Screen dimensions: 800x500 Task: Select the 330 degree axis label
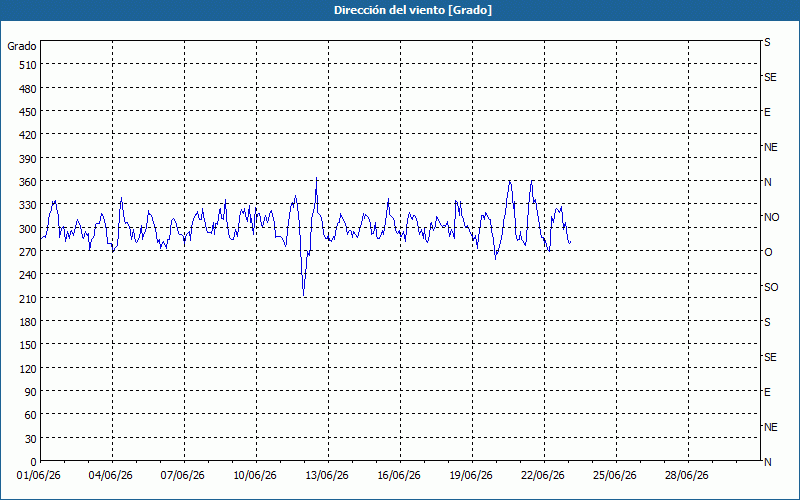tap(28, 205)
